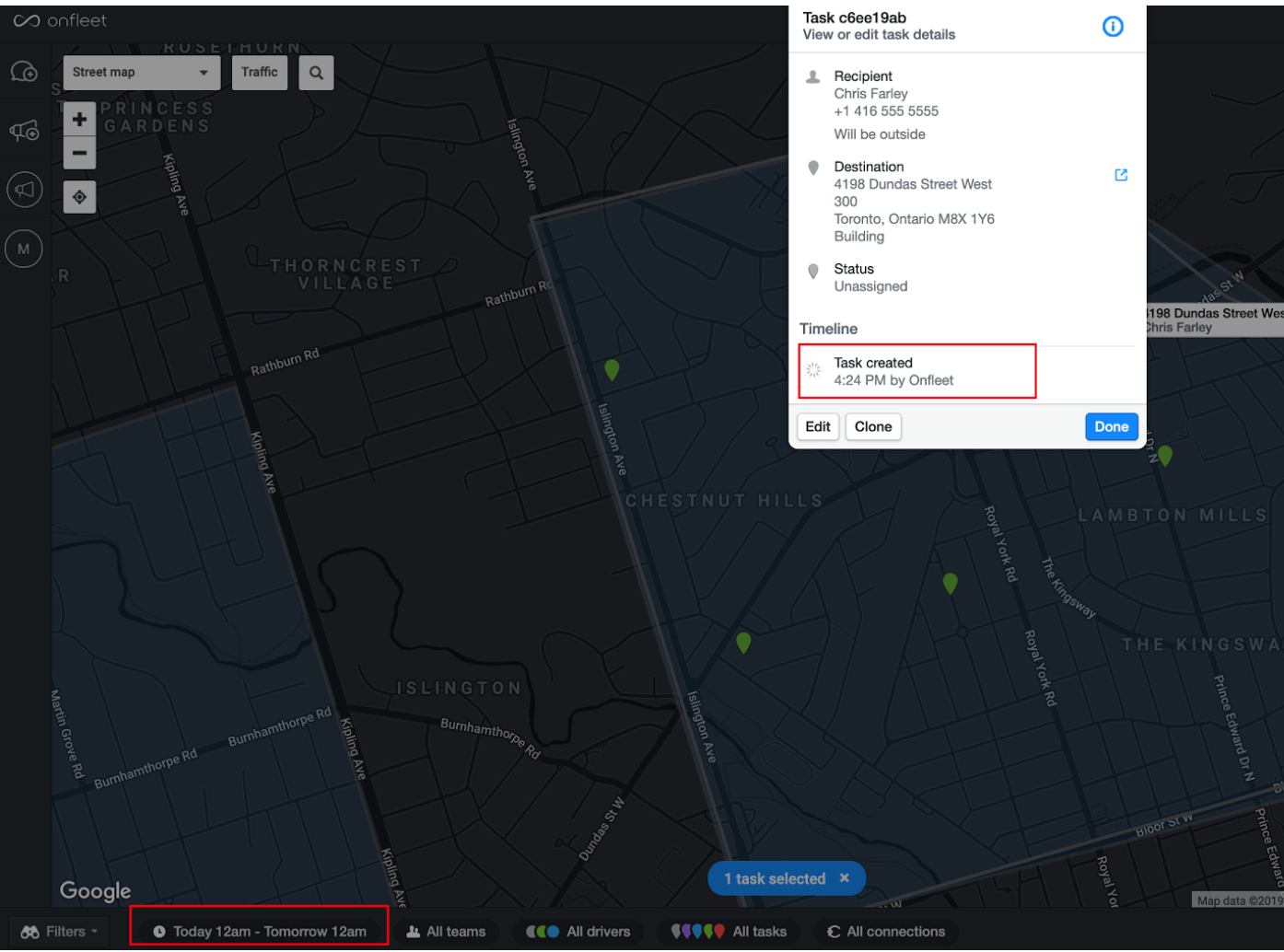
Task: Click the Onfleet logo
Action: [x=60, y=20]
